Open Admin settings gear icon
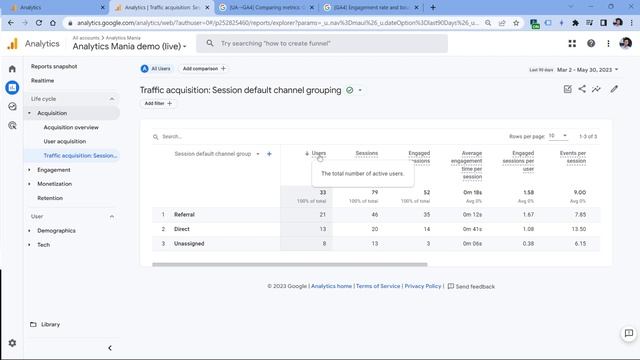The height and width of the screenshot is (360, 640). tap(12, 343)
